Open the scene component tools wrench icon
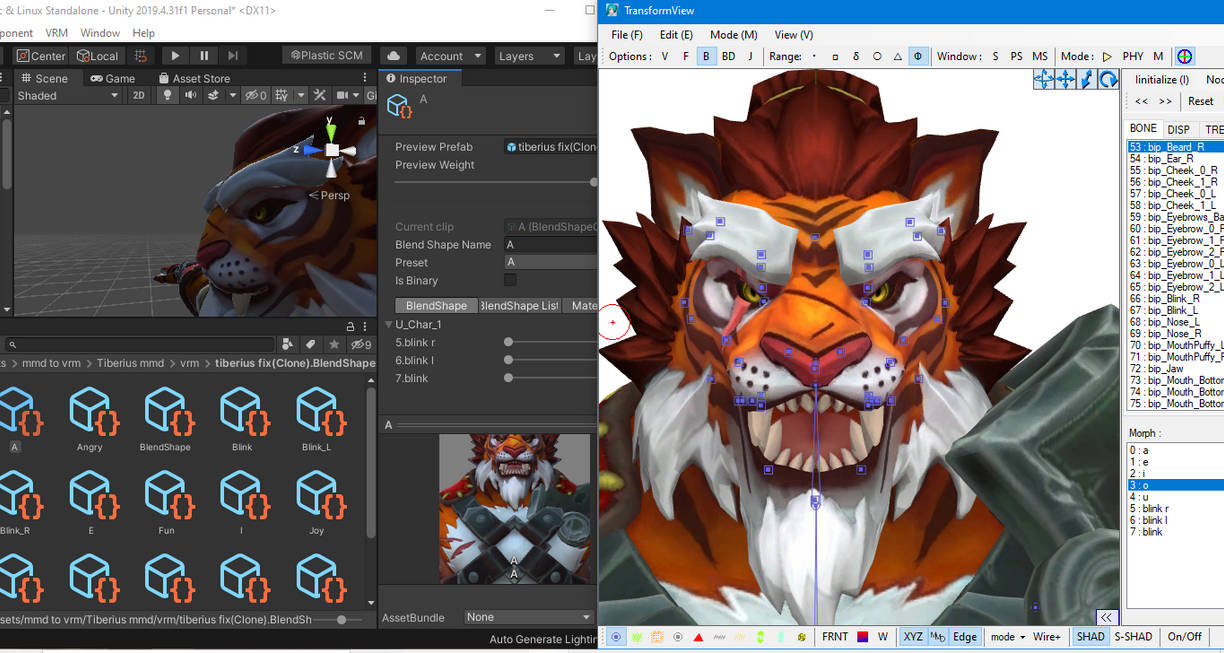1224x653 pixels. tap(319, 95)
